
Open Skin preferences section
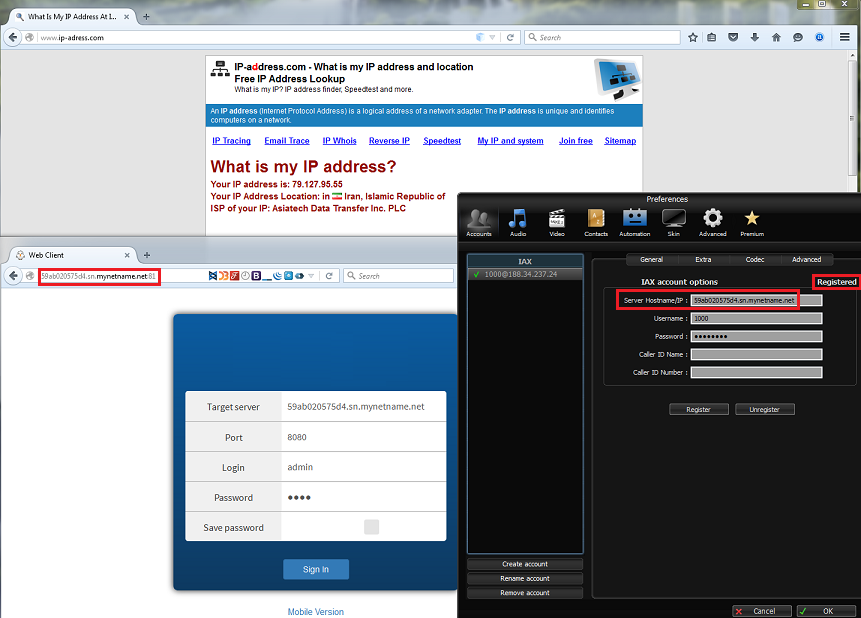point(674,222)
